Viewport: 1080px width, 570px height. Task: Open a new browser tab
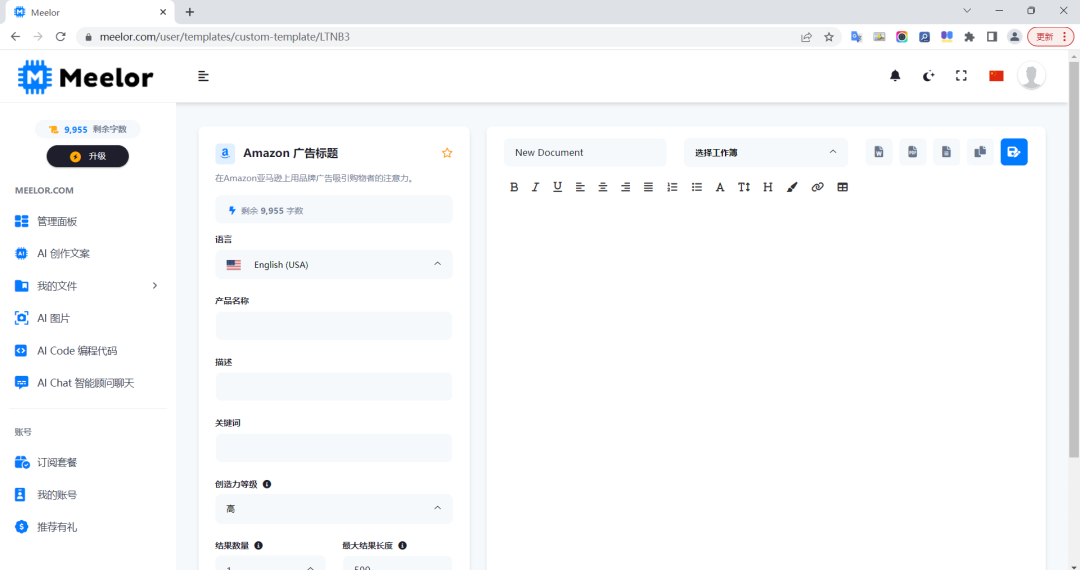190,12
